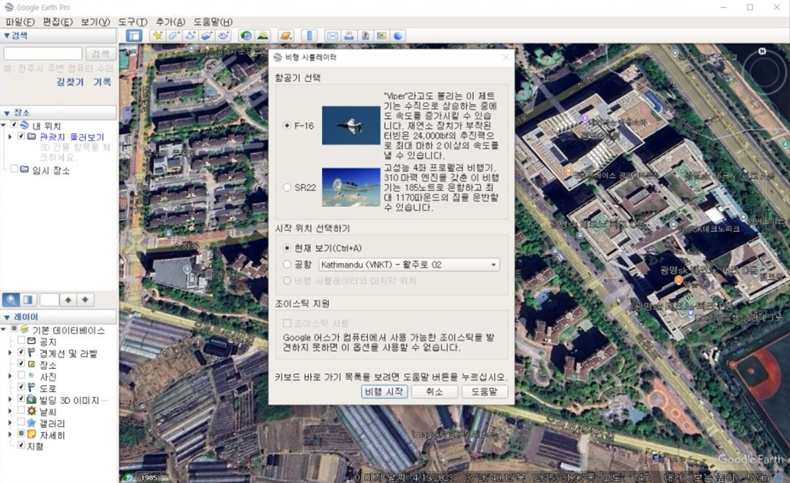Disable the 경계선 및 라벨 layer checkbox
790x483 pixels.
21,352
